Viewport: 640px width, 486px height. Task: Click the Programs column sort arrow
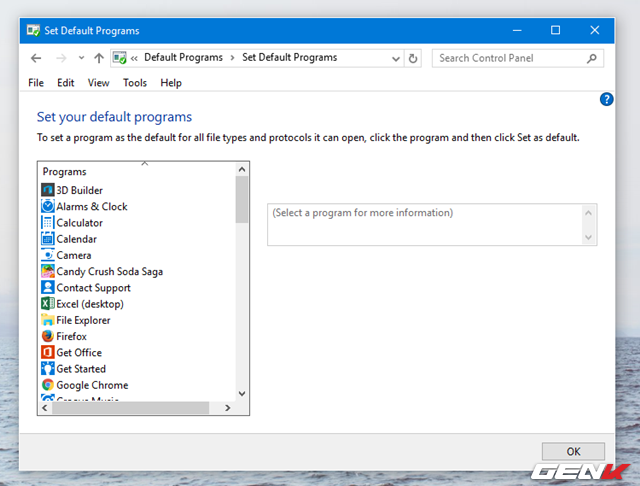click(144, 163)
